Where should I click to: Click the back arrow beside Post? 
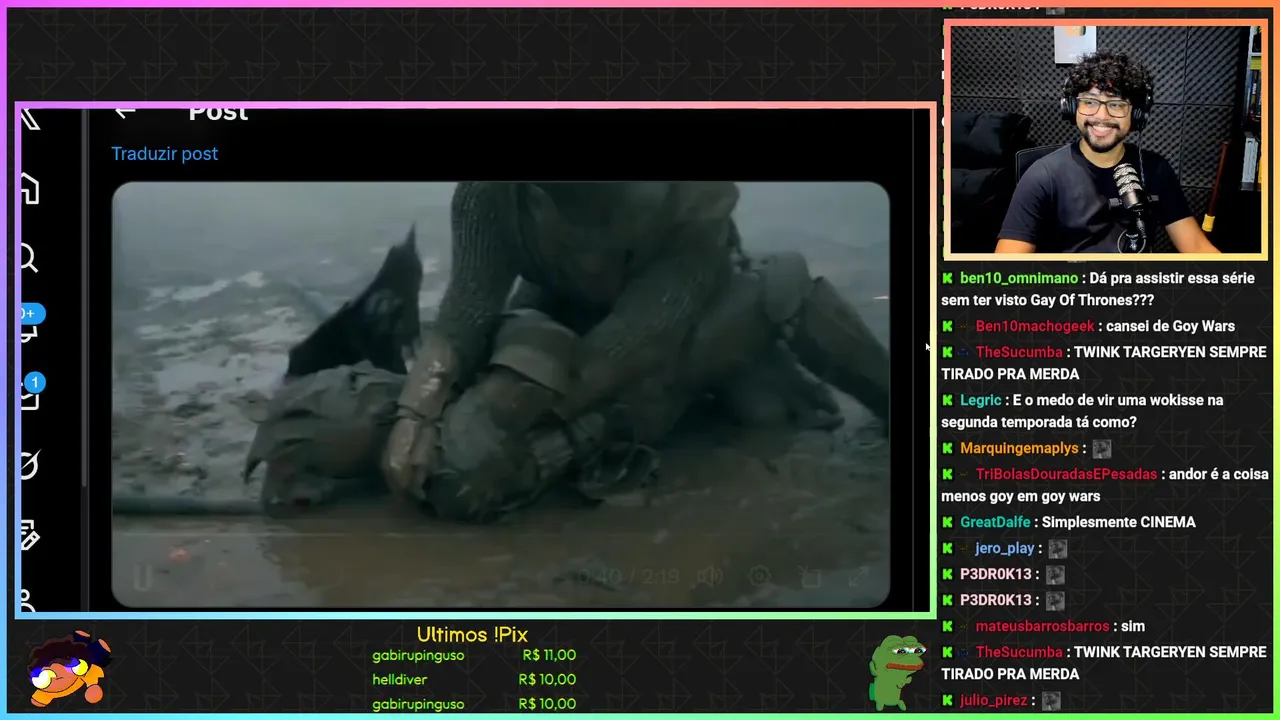tap(125, 112)
